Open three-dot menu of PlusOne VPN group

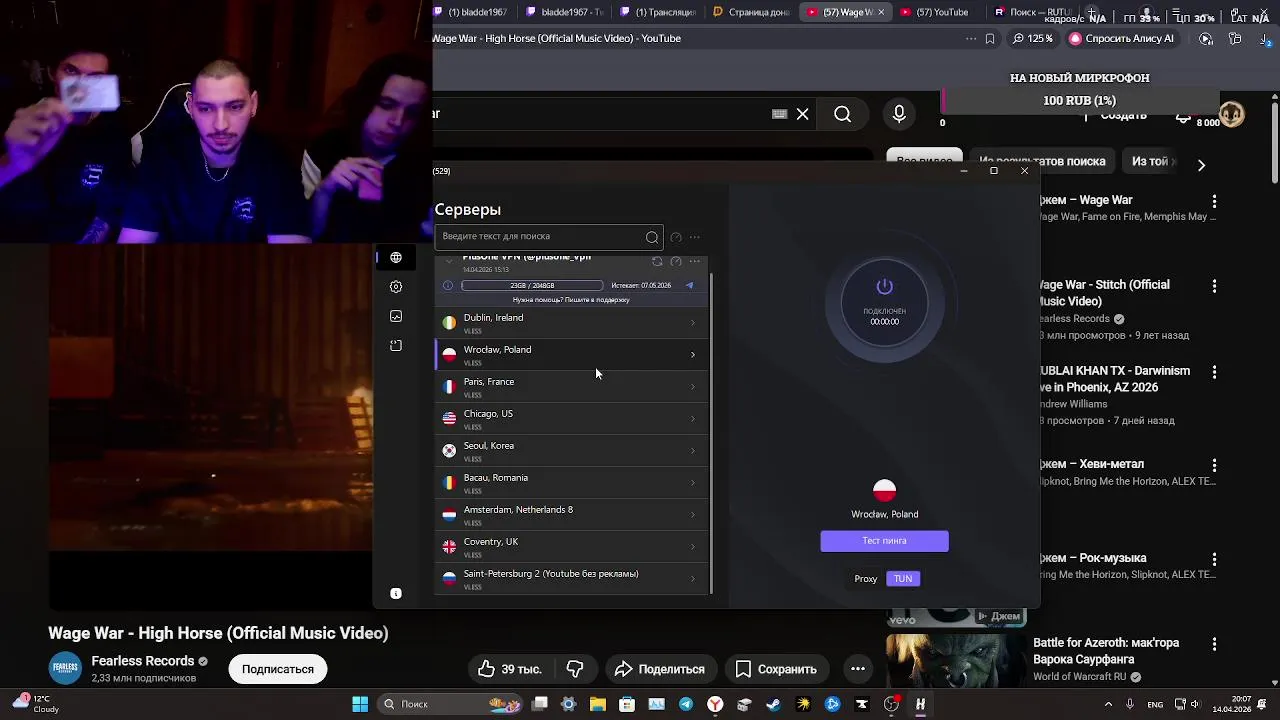point(695,261)
